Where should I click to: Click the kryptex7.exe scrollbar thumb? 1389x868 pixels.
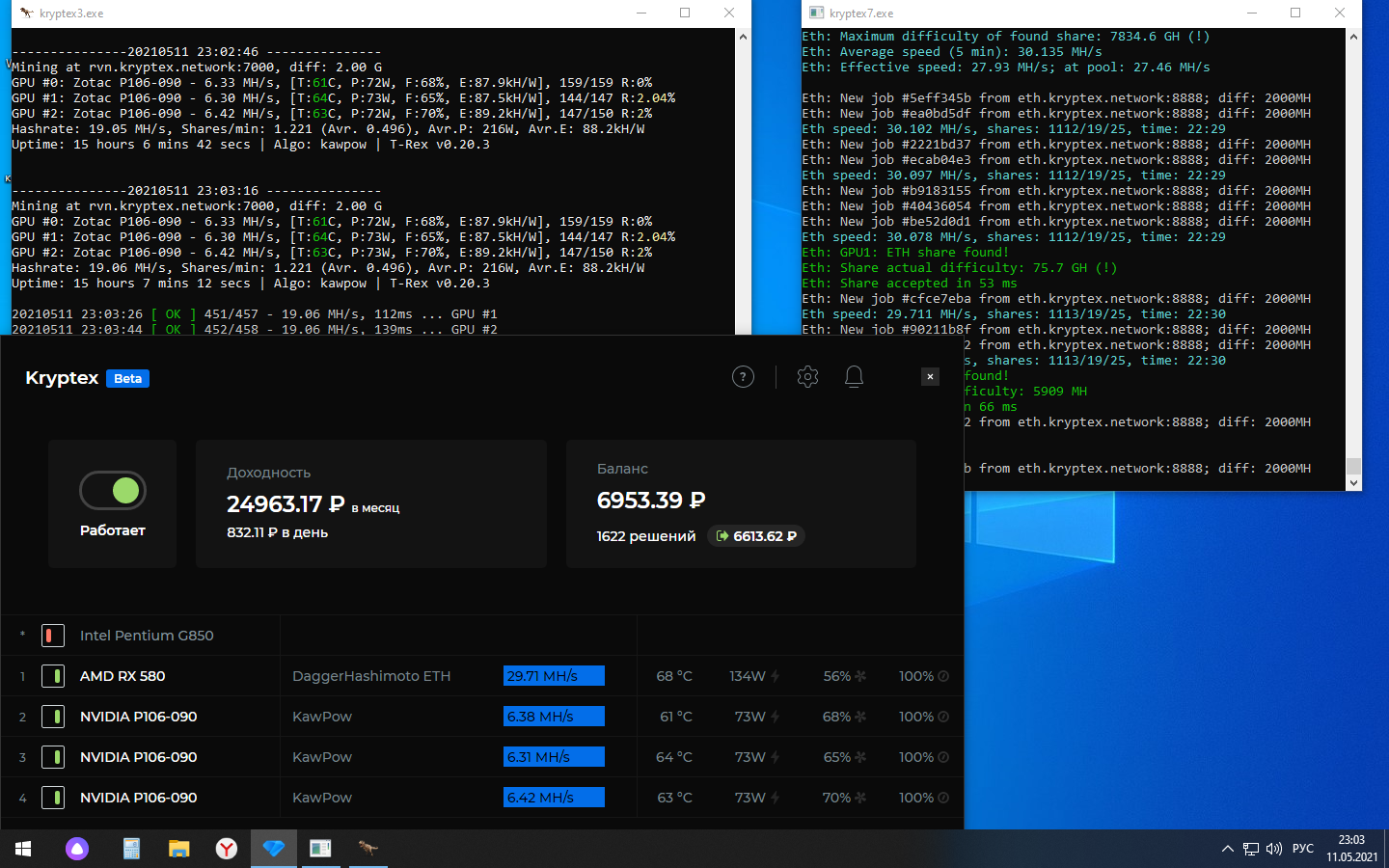1353,467
